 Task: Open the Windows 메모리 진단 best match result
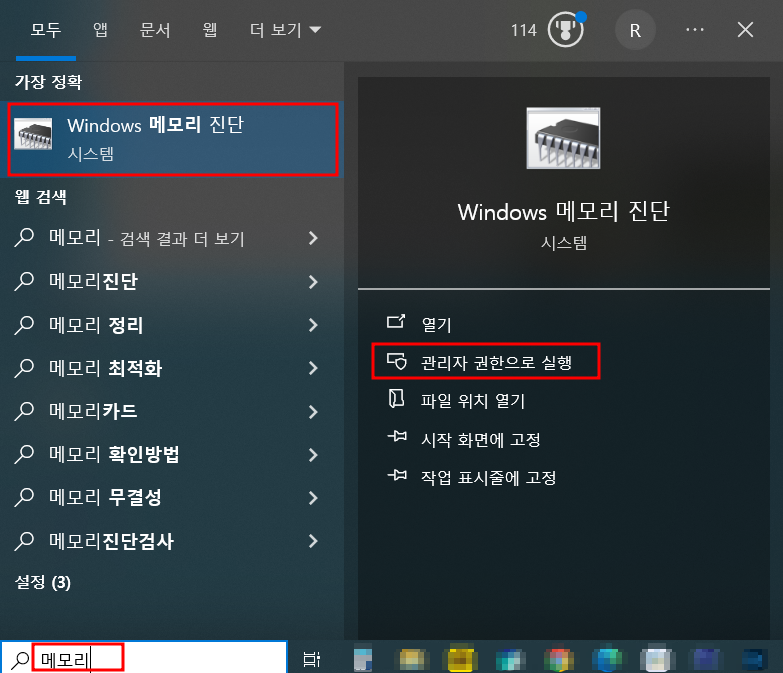[173, 139]
